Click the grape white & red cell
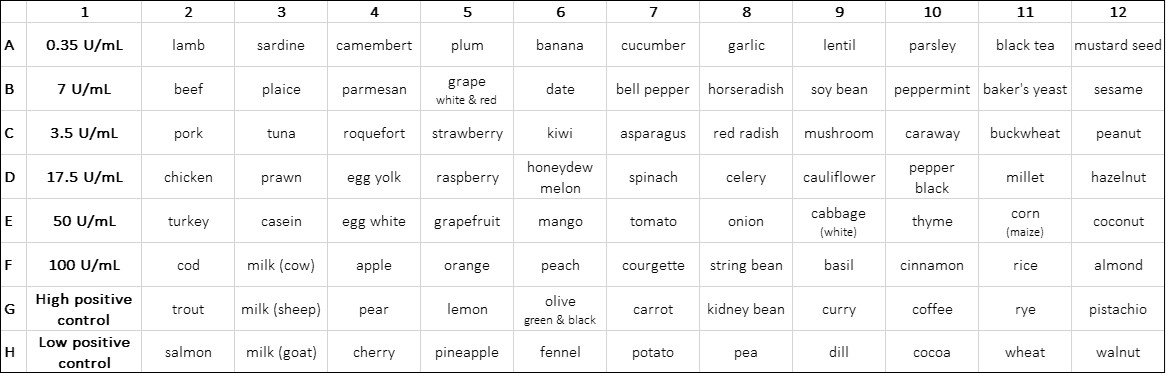This screenshot has width=1166, height=374. pos(467,89)
